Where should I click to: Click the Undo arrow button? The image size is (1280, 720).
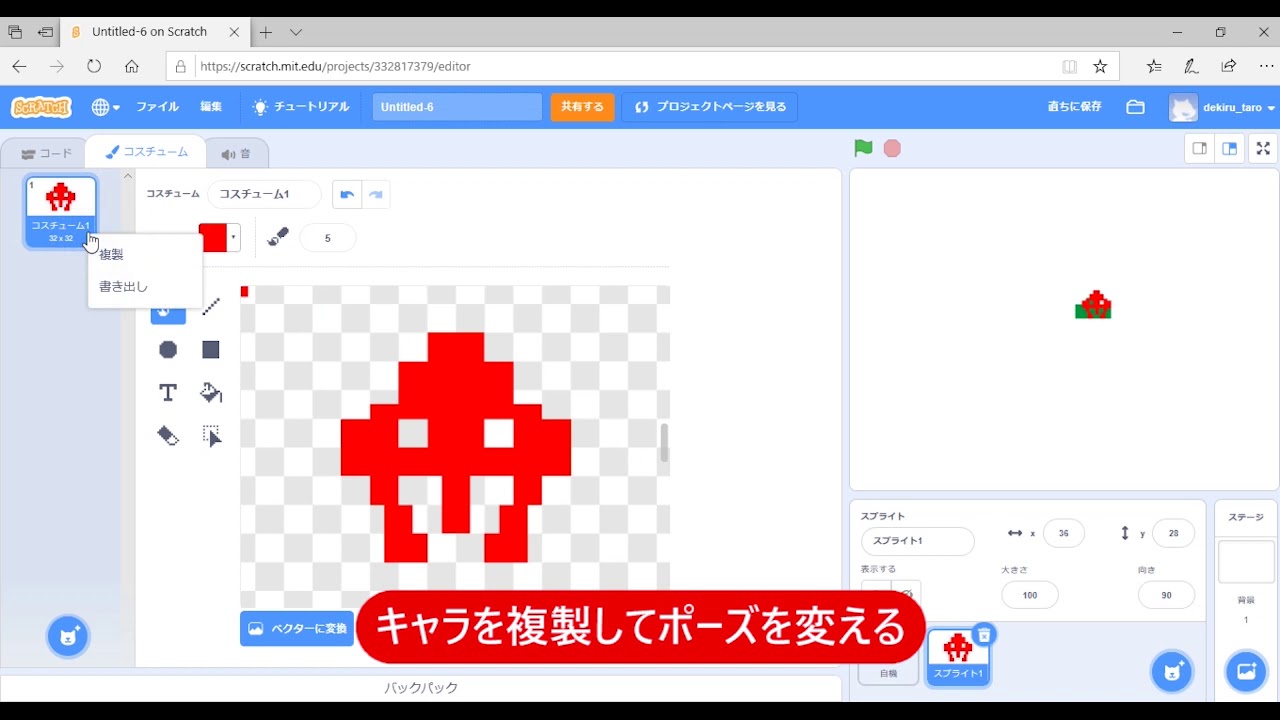347,194
